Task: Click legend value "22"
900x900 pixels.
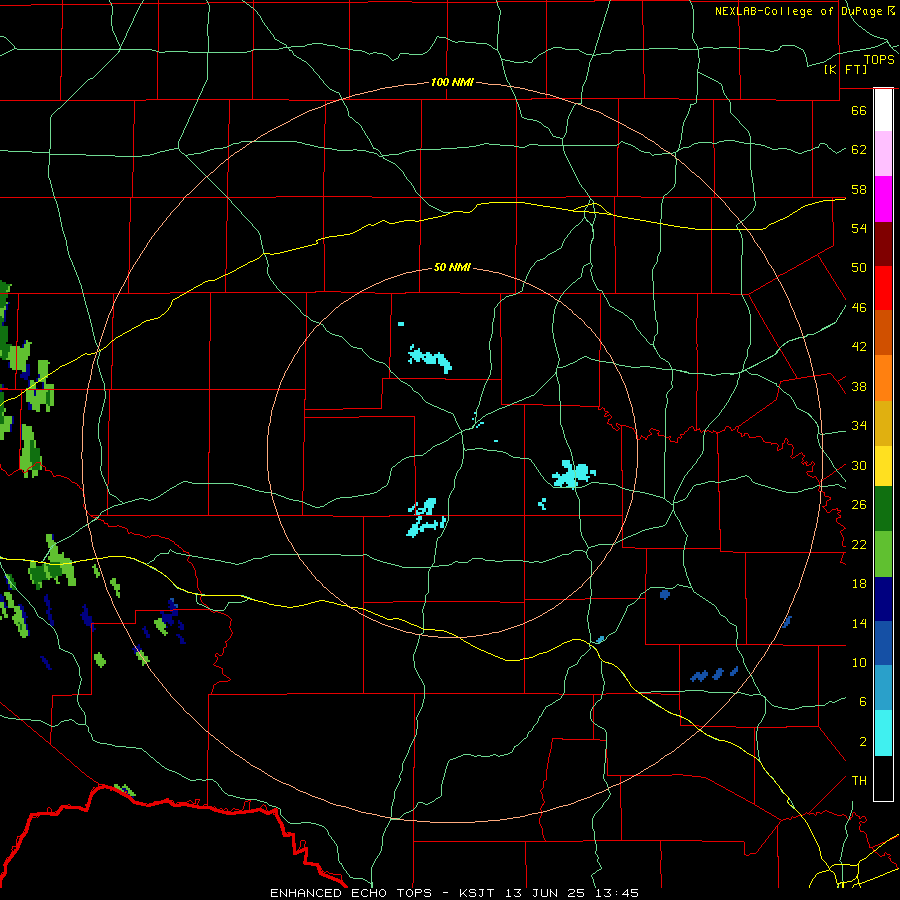Action: pos(859,544)
